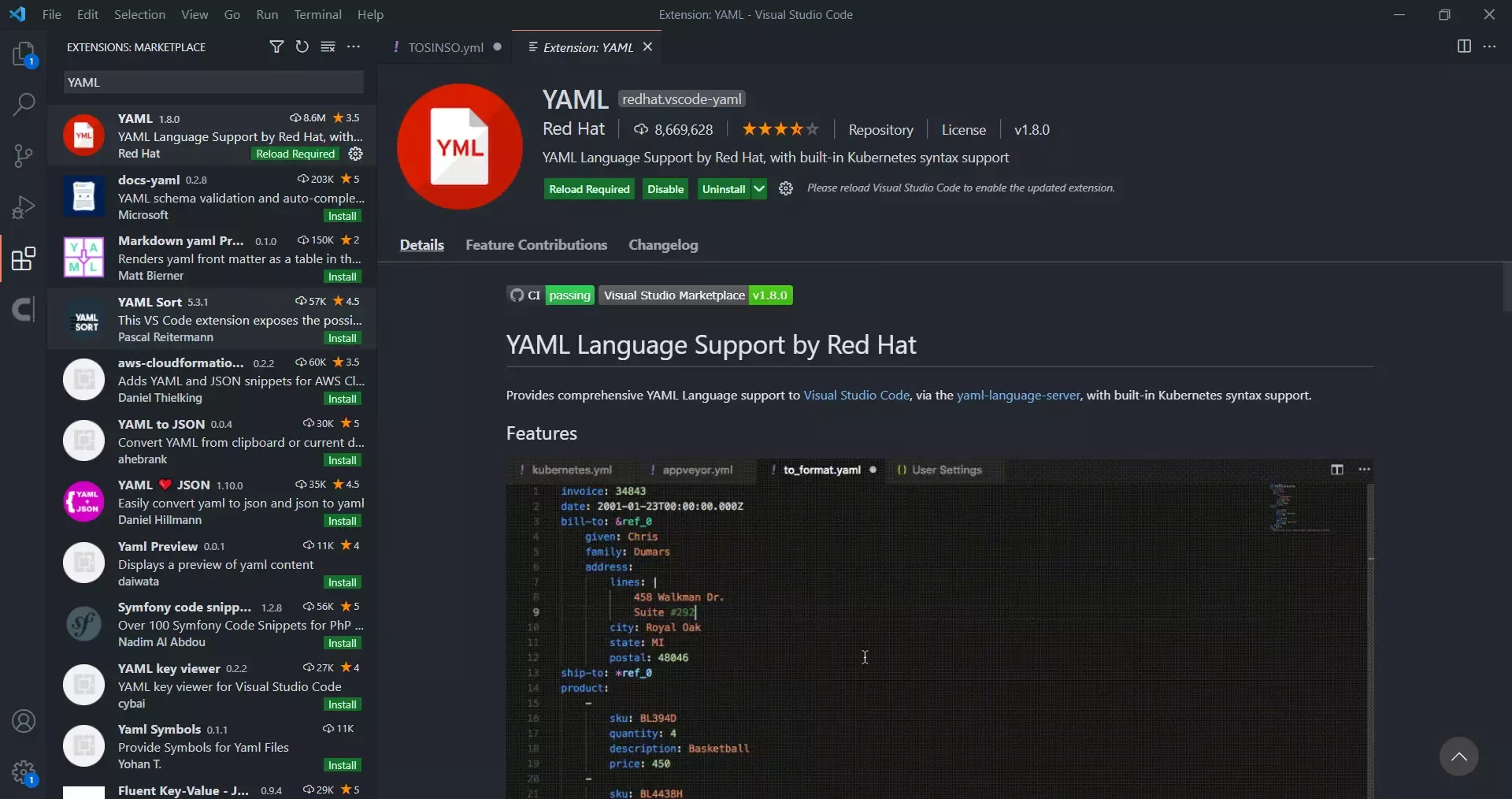Viewport: 1512px width, 799px height.
Task: Open the Accounts menu icon
Action: (24, 721)
